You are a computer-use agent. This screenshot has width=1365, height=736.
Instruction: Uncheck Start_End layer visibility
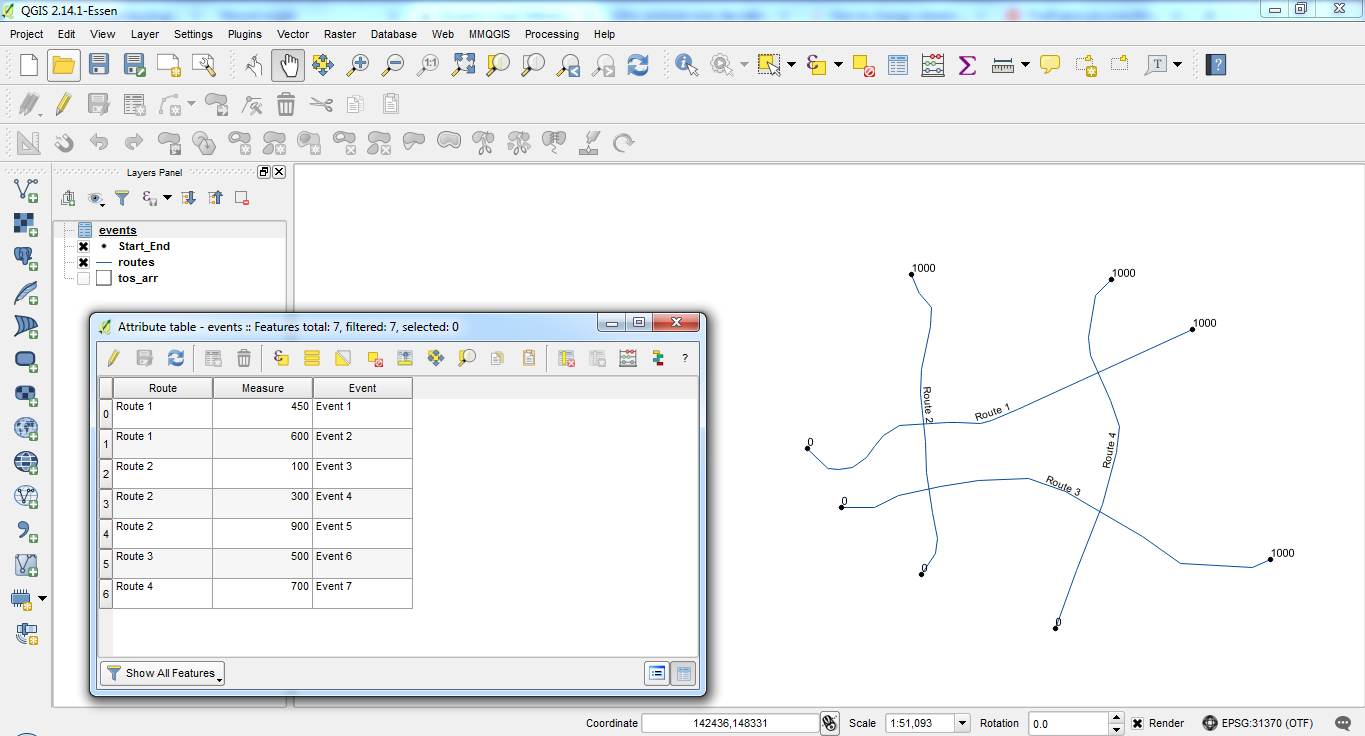[84, 246]
